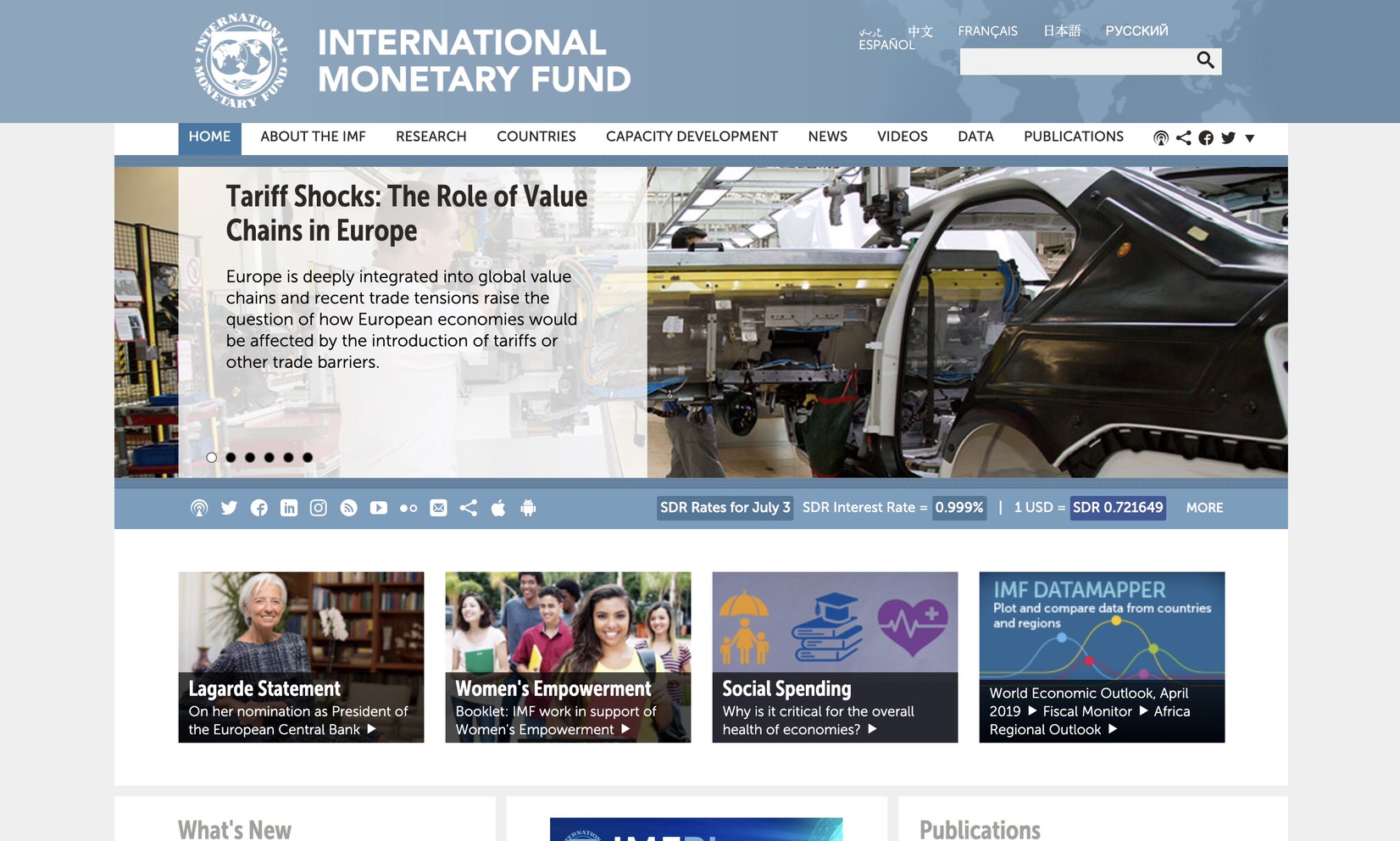The width and height of the screenshot is (1400, 841).
Task: Open World Economic Outlook, April 2019 link
Action: (1089, 702)
